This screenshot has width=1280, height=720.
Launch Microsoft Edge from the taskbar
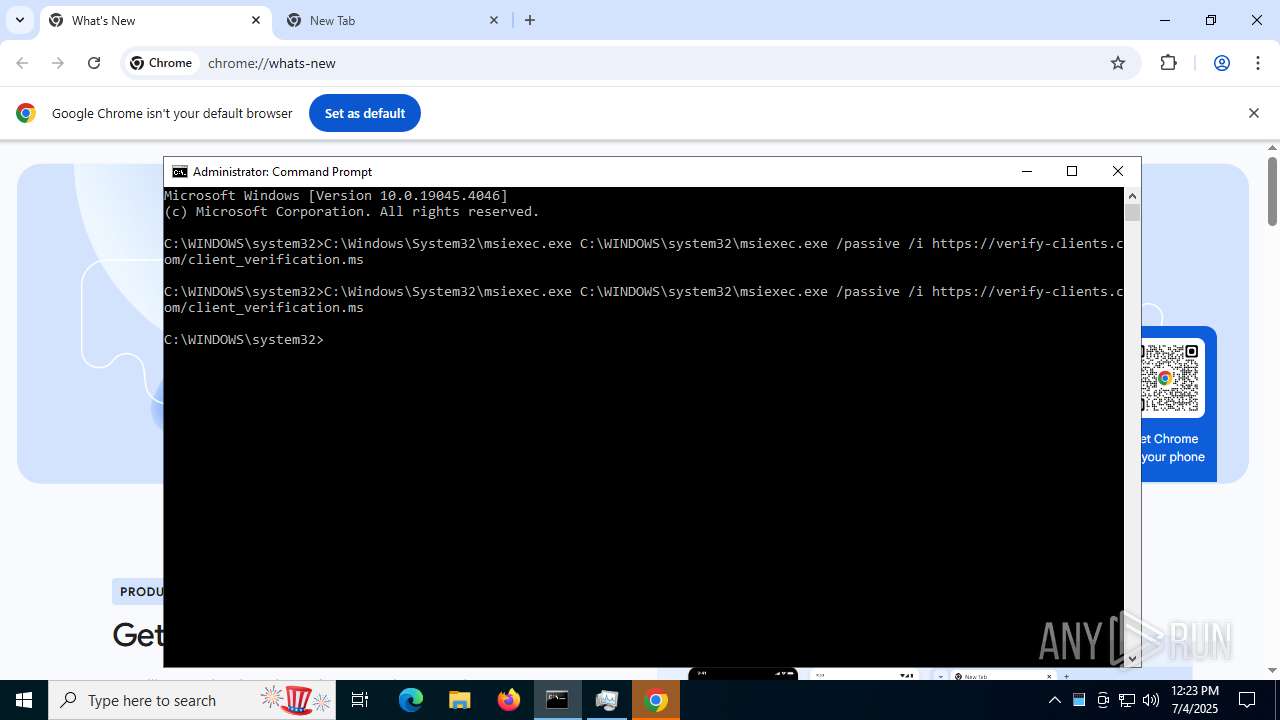(x=411, y=700)
